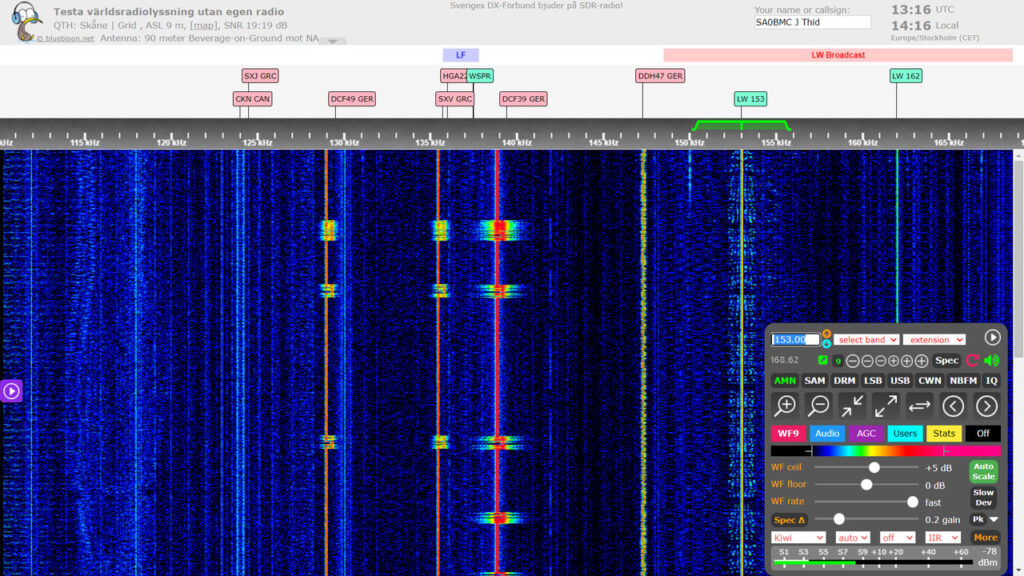Open the select band dropdown

coord(867,340)
